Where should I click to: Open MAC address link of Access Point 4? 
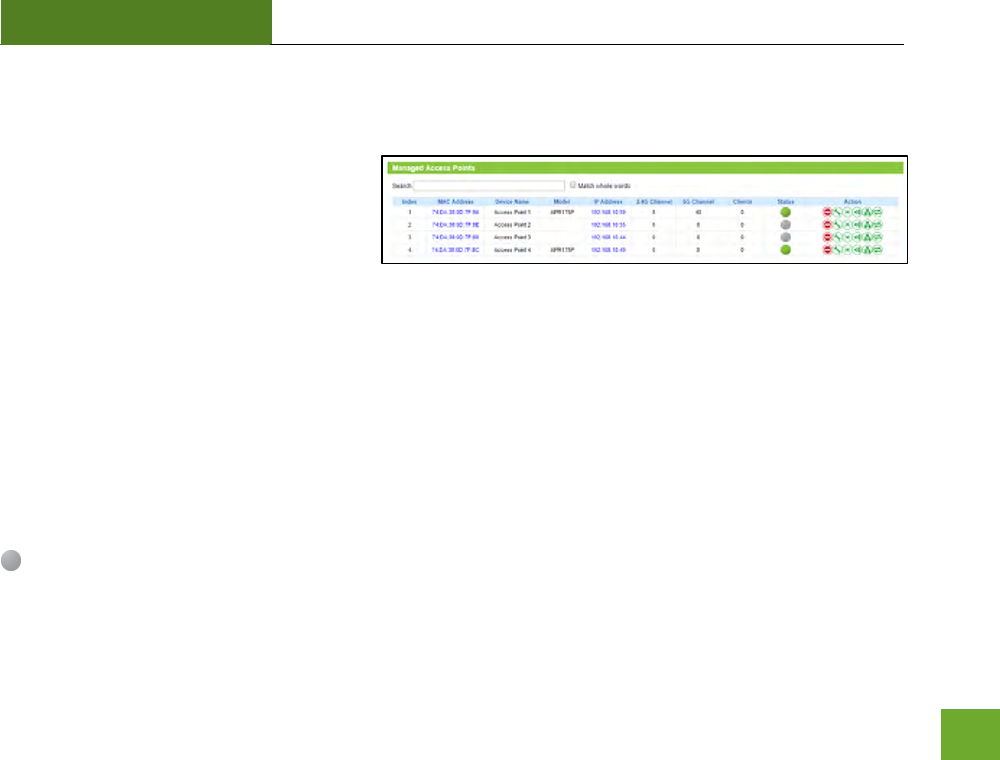[x=455, y=250]
